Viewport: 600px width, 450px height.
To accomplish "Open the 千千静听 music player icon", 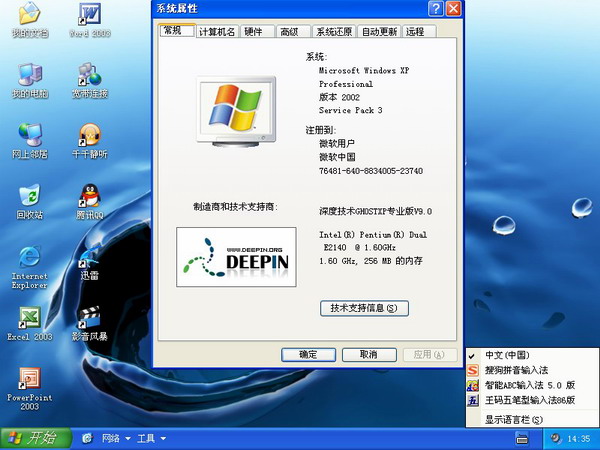I will [x=90, y=134].
